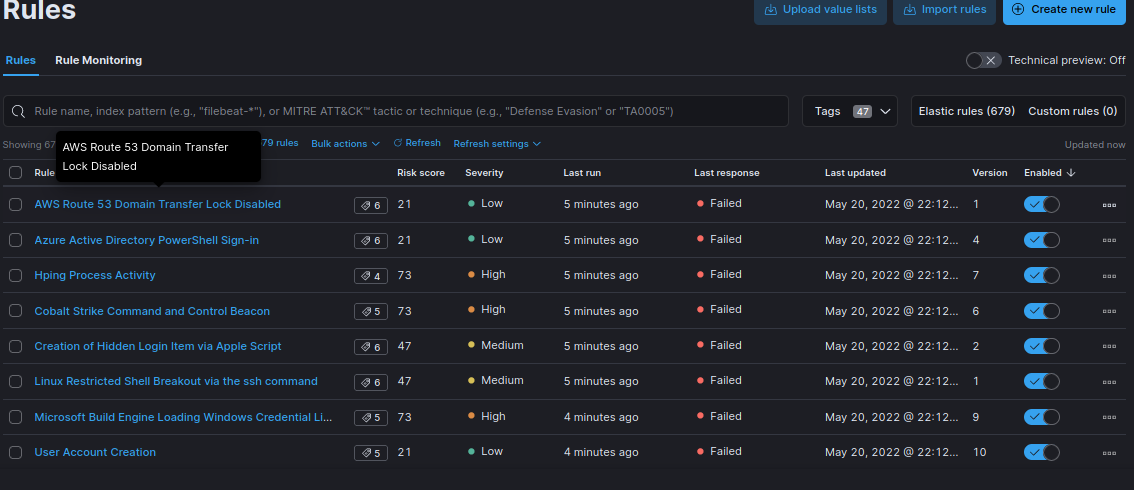Viewport: 1134px width, 490px height.
Task: Toggle the Technical preview switch
Action: click(x=984, y=61)
